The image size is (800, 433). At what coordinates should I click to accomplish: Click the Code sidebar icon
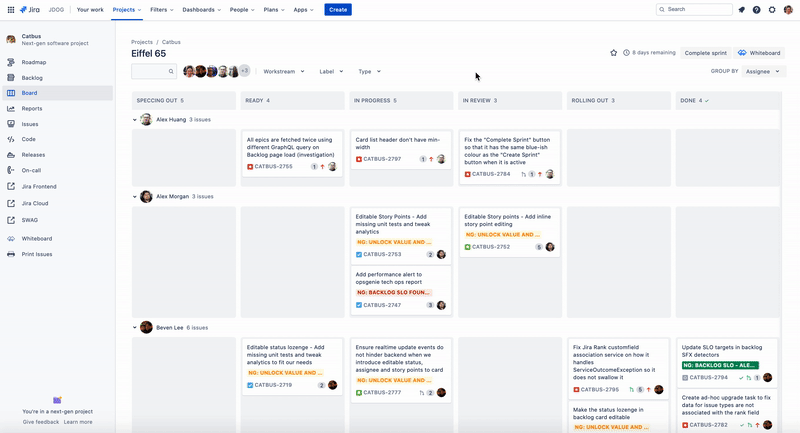tap(11, 139)
